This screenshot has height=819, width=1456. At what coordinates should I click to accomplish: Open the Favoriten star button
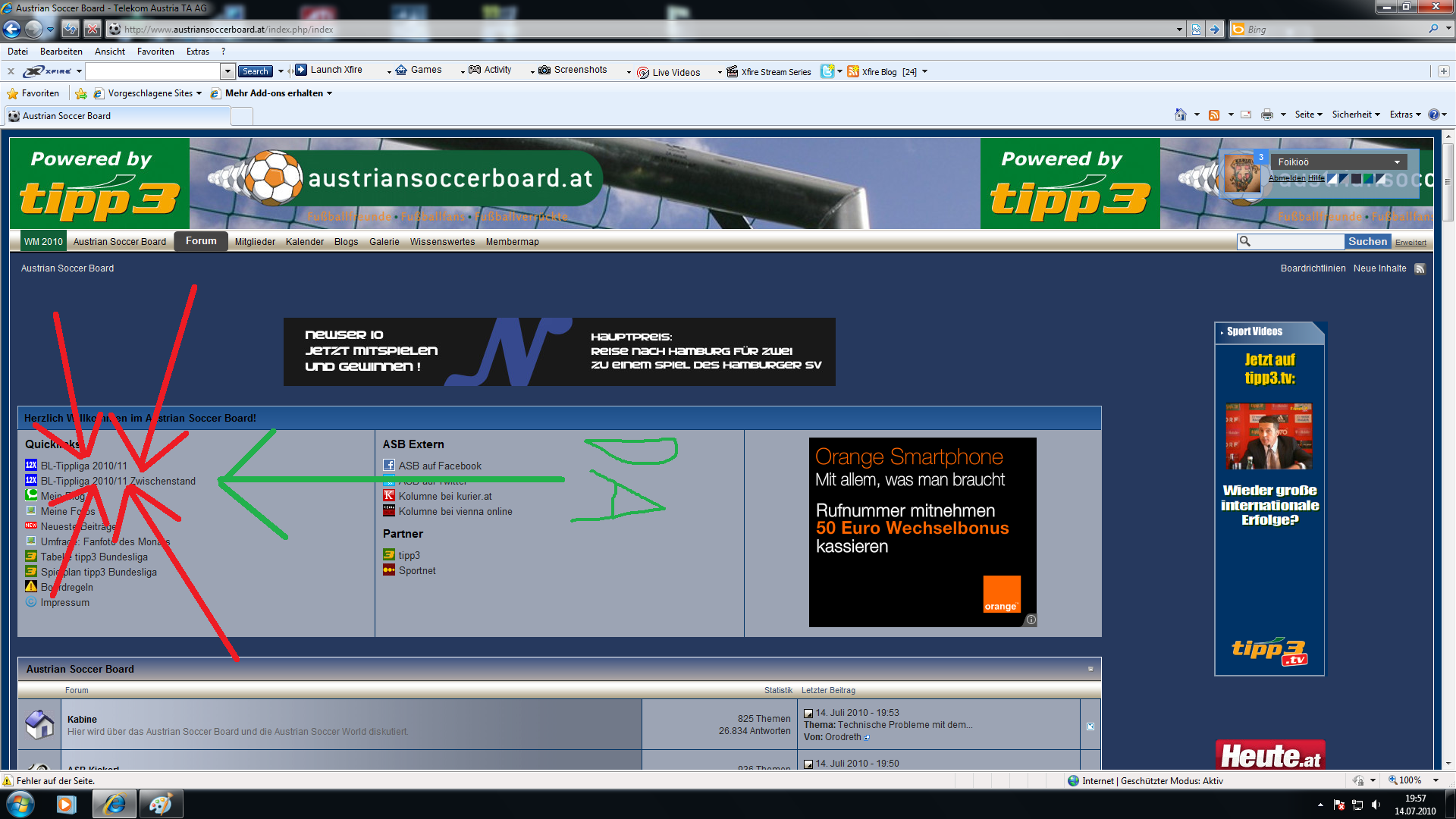[33, 93]
